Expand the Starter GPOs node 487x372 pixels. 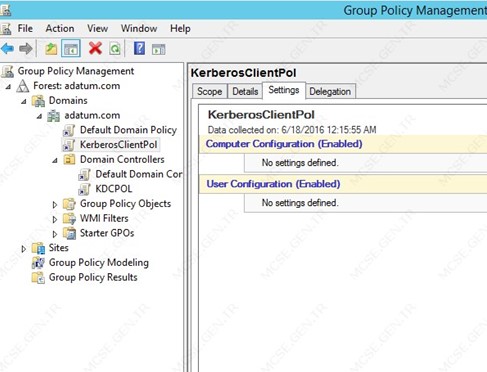point(55,234)
